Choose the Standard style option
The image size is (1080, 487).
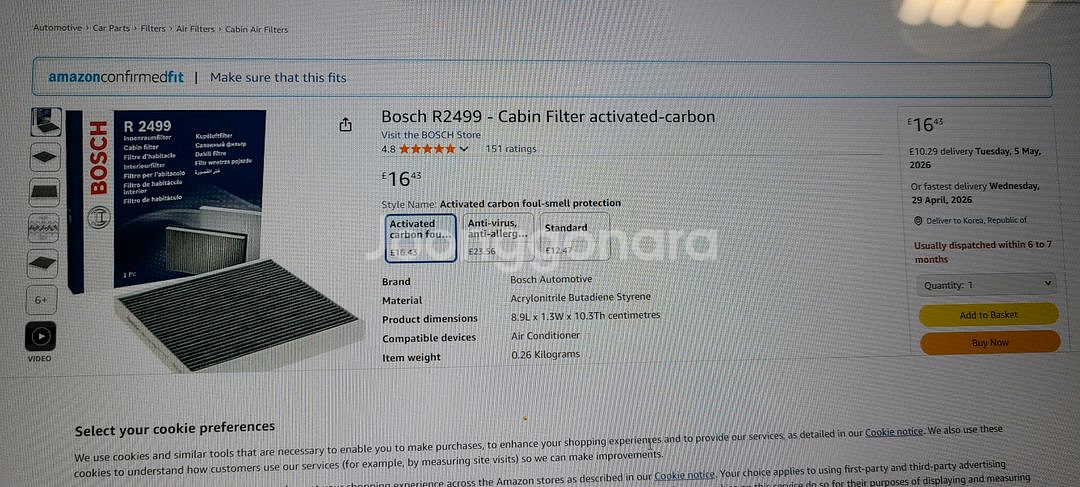[574, 236]
